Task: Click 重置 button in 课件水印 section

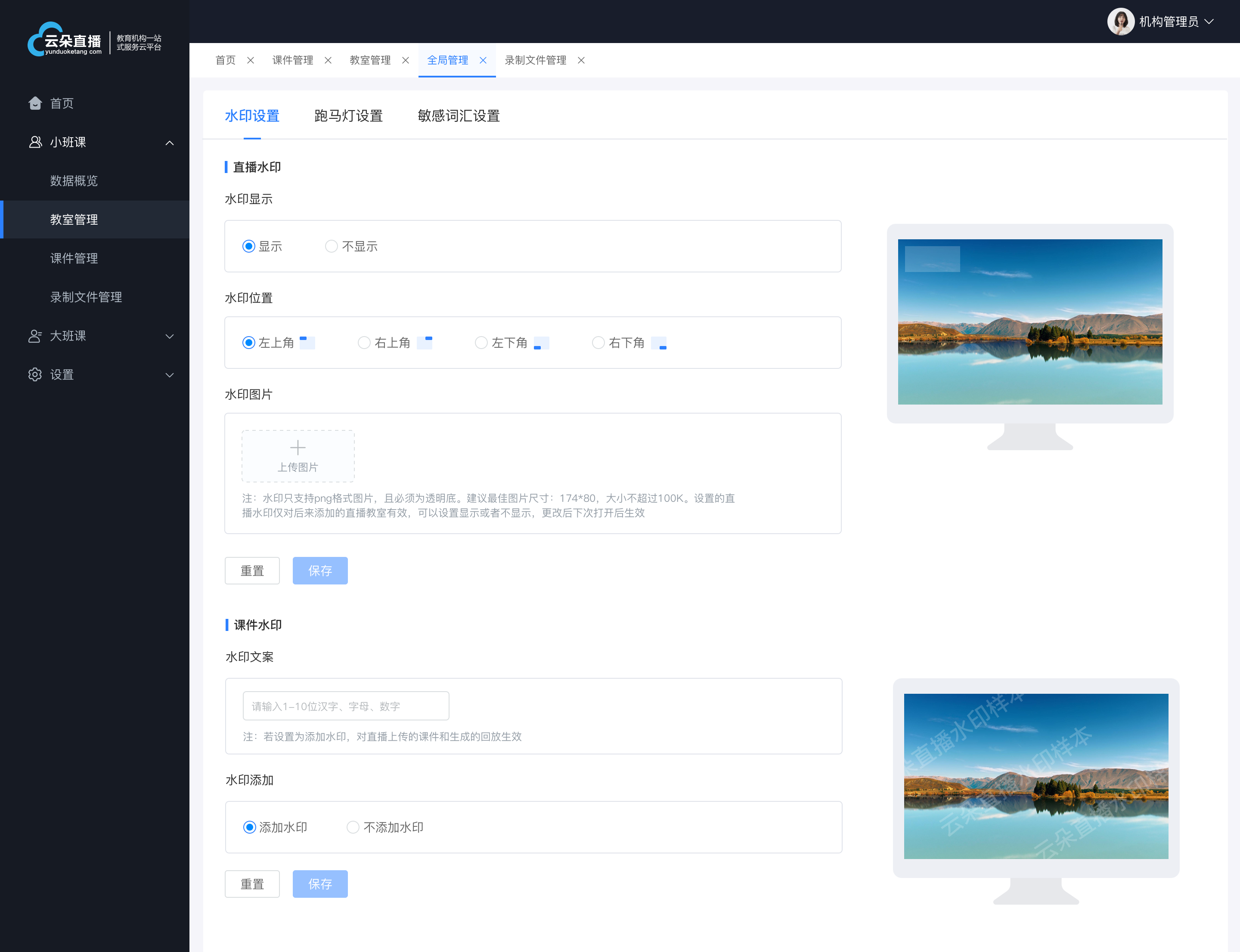Action: click(x=253, y=884)
